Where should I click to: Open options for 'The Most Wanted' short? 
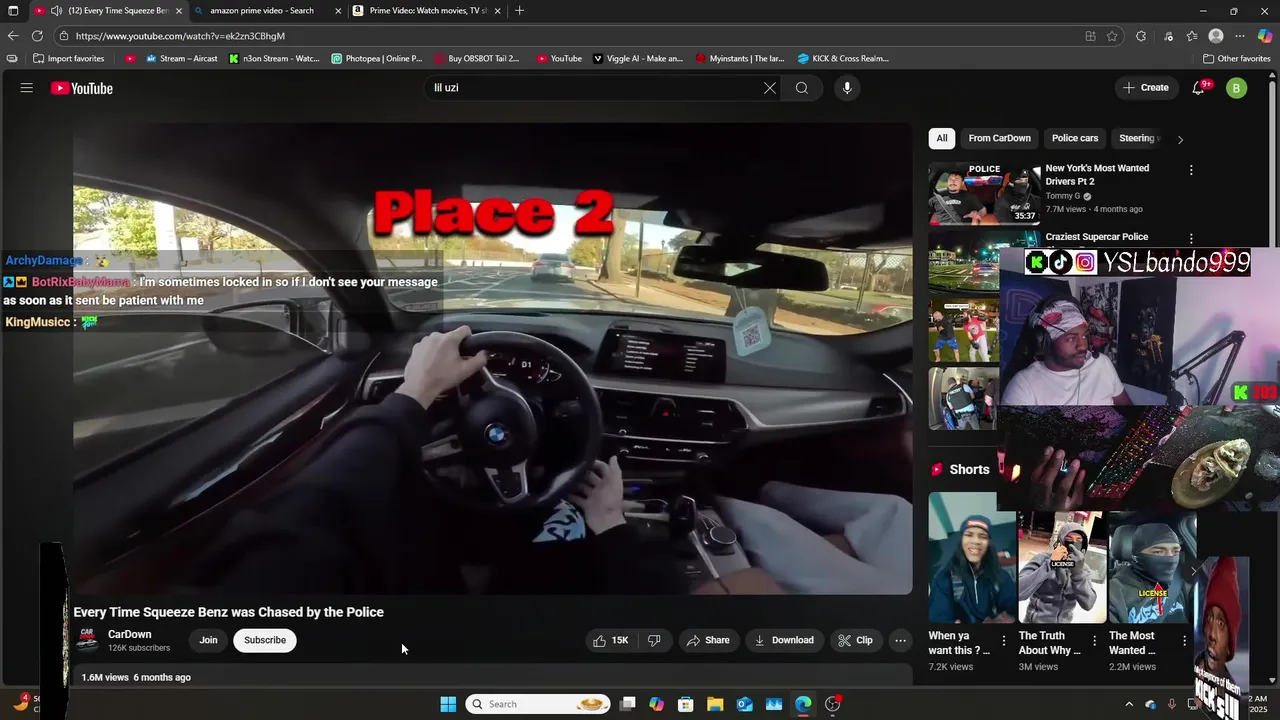(1184, 641)
